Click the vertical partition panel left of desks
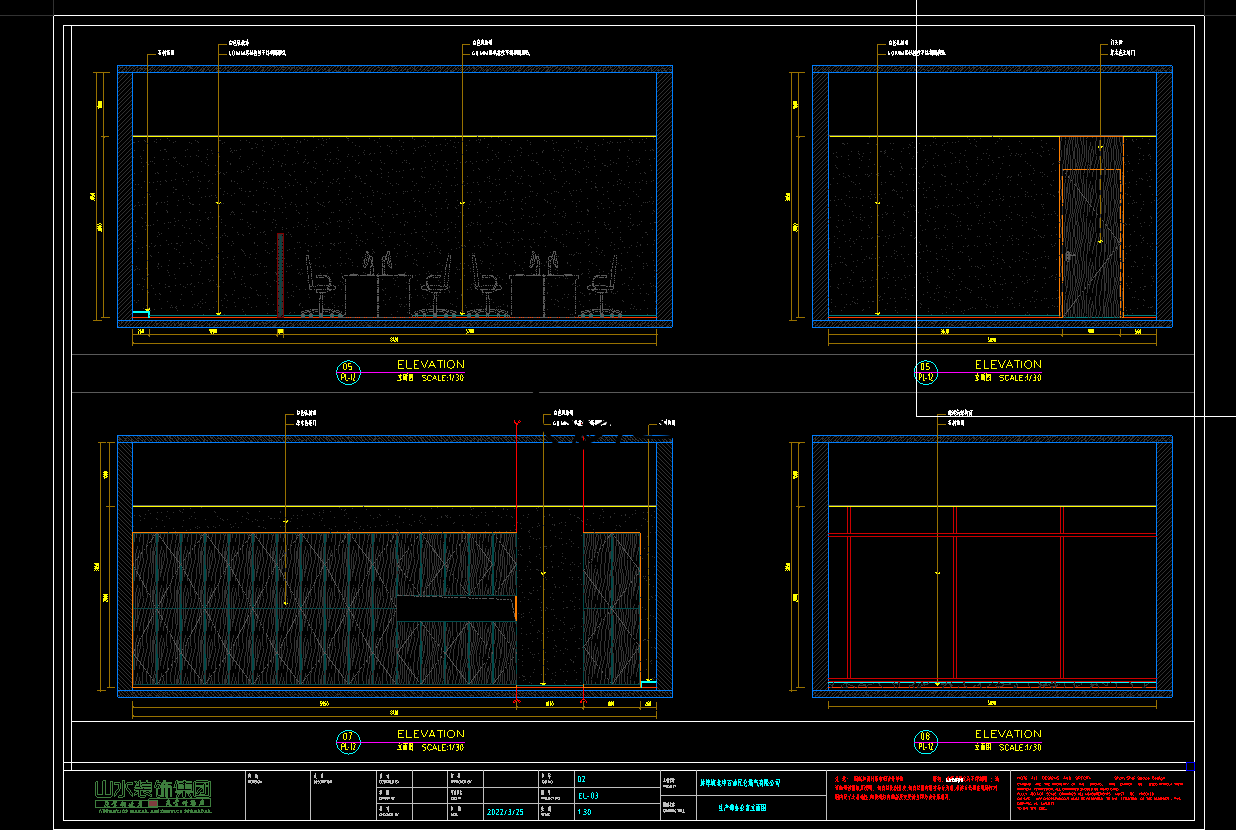The height and width of the screenshot is (830, 1236). pyautogui.click(x=281, y=274)
